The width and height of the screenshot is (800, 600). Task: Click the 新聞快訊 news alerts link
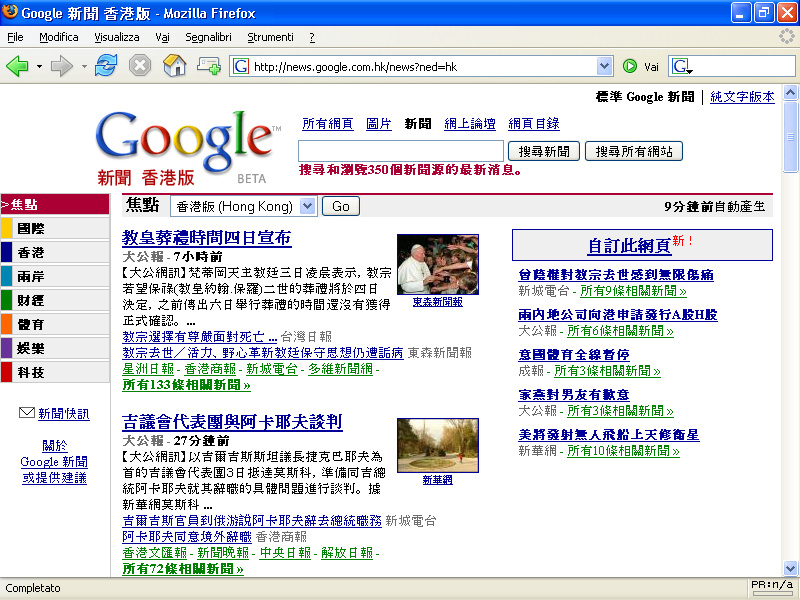[64, 413]
